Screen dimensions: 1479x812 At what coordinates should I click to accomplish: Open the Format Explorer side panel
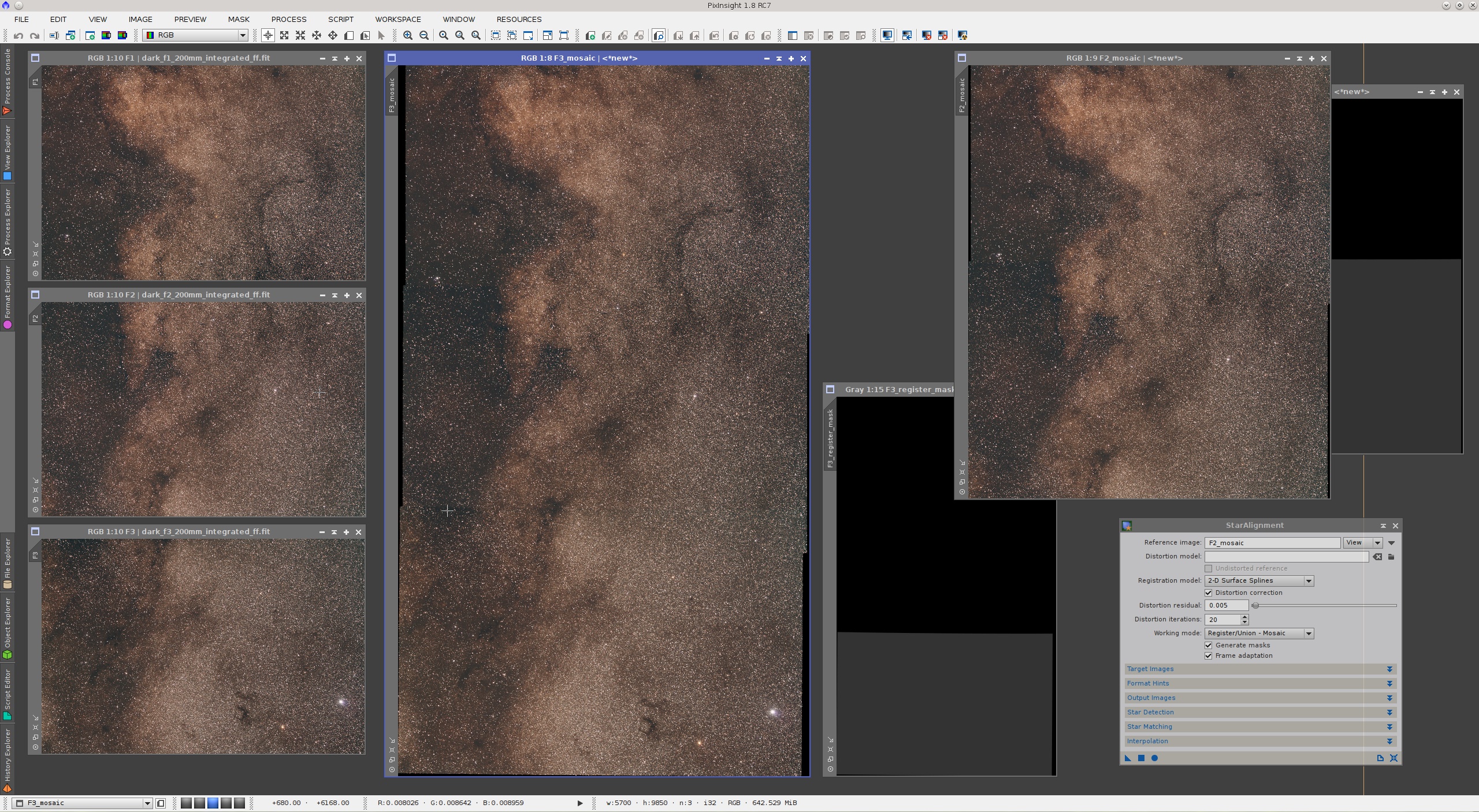point(7,297)
